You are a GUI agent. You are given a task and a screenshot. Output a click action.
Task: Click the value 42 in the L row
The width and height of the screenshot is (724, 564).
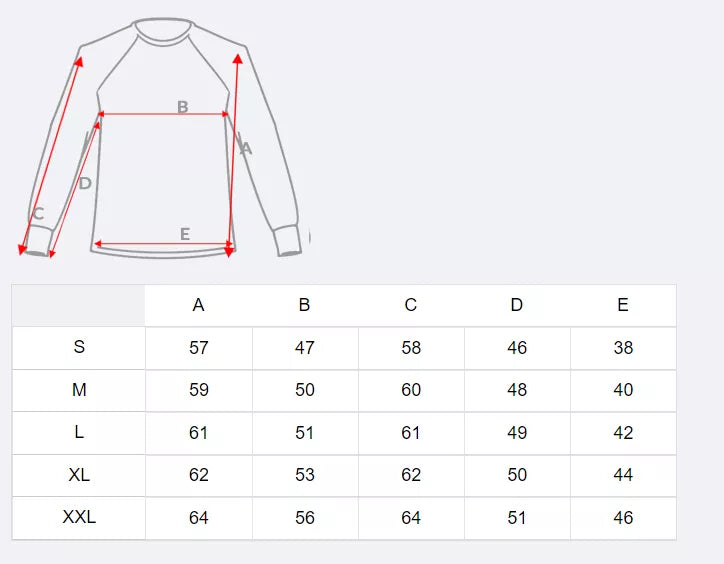click(x=623, y=433)
